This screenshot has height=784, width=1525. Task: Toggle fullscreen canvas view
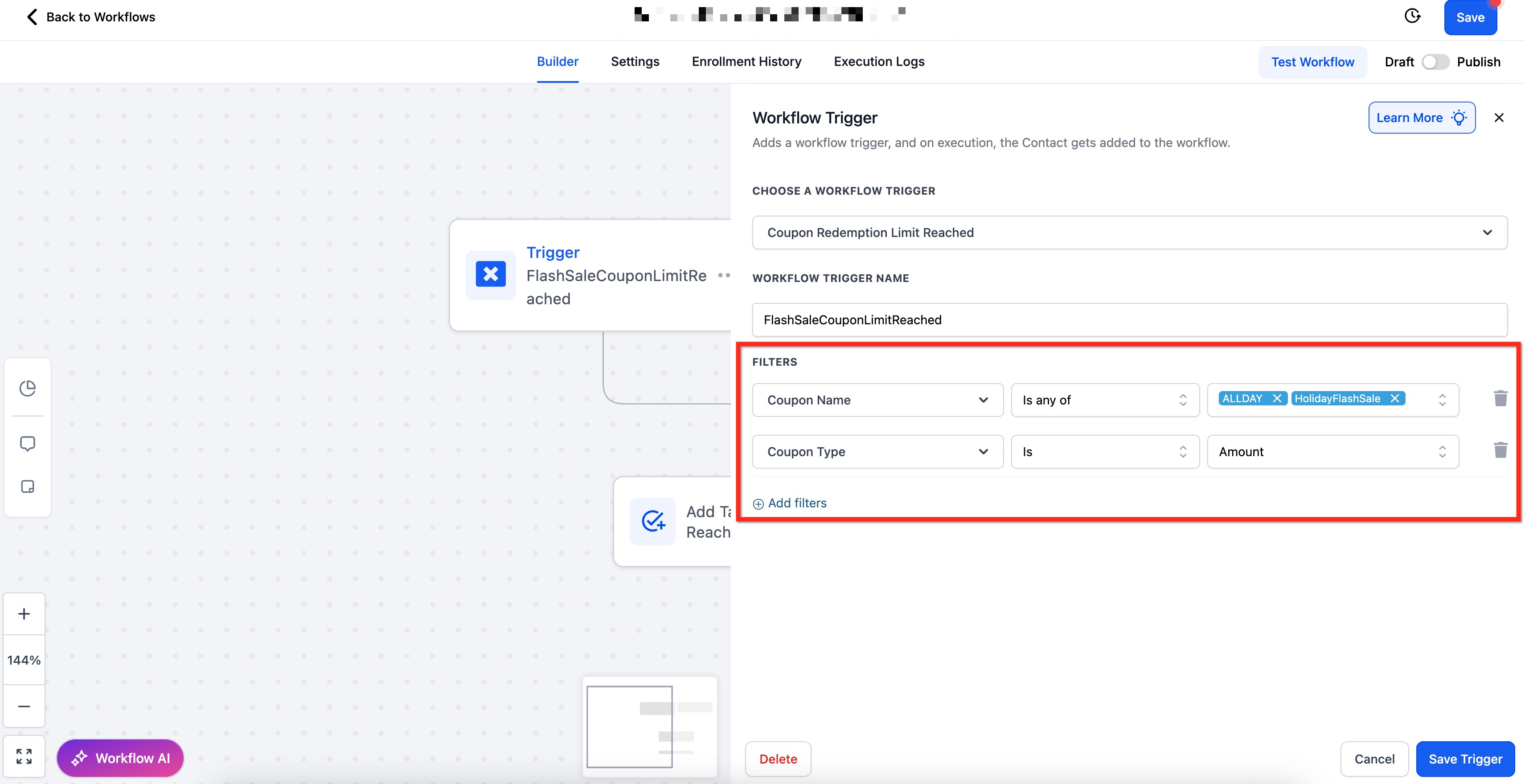[x=24, y=755]
